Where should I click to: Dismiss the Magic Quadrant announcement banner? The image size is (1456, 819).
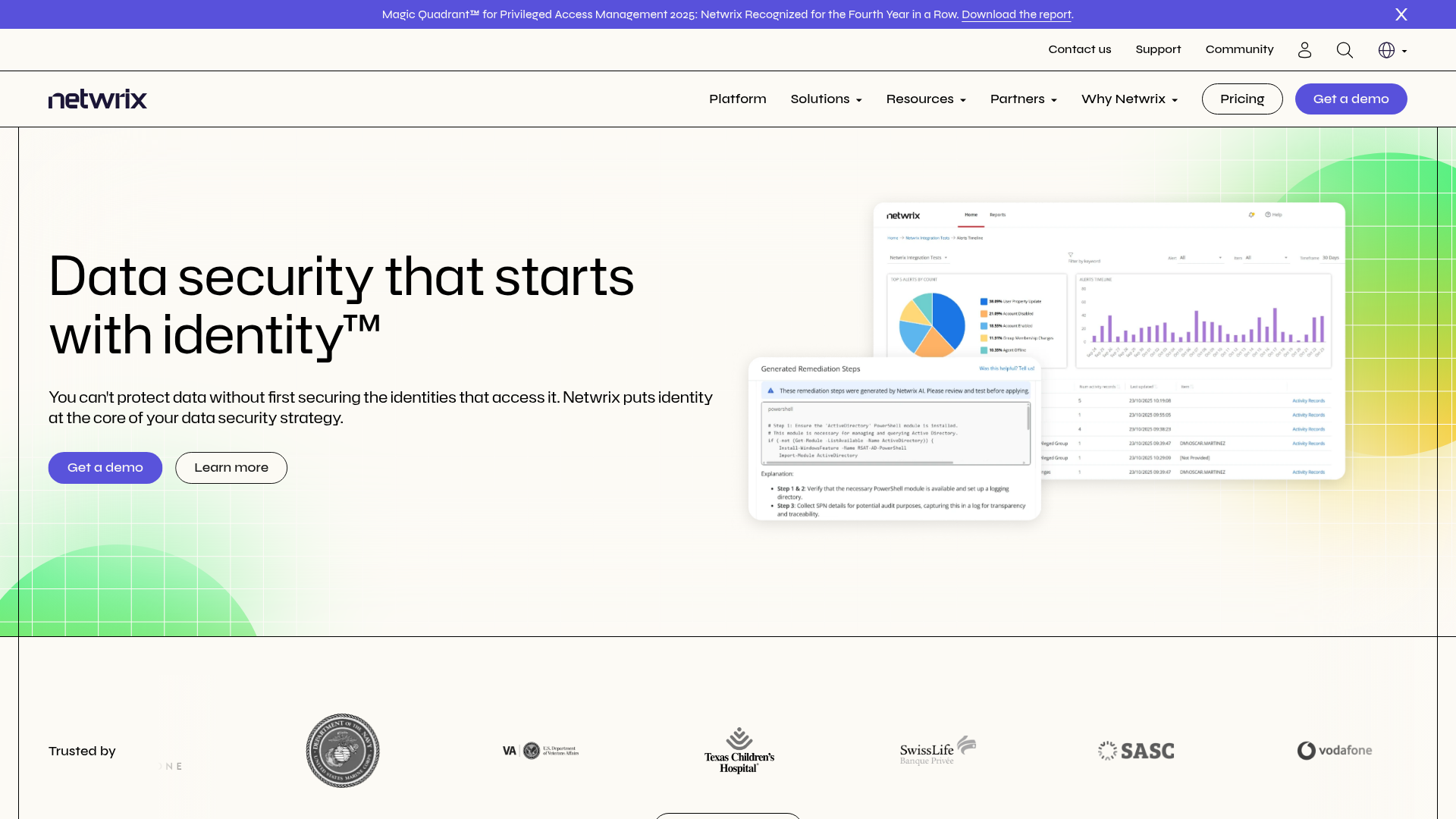click(x=1401, y=14)
